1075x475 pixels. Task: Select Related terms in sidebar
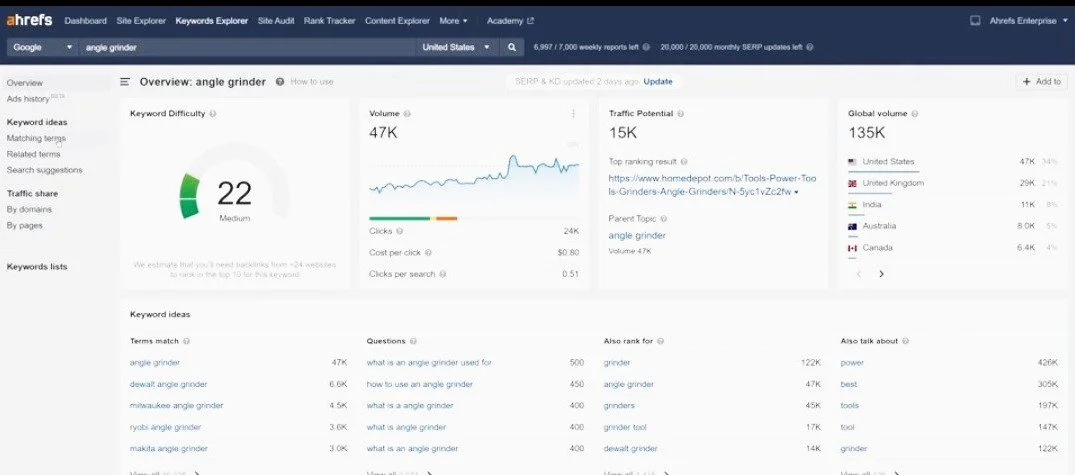click(x=34, y=154)
